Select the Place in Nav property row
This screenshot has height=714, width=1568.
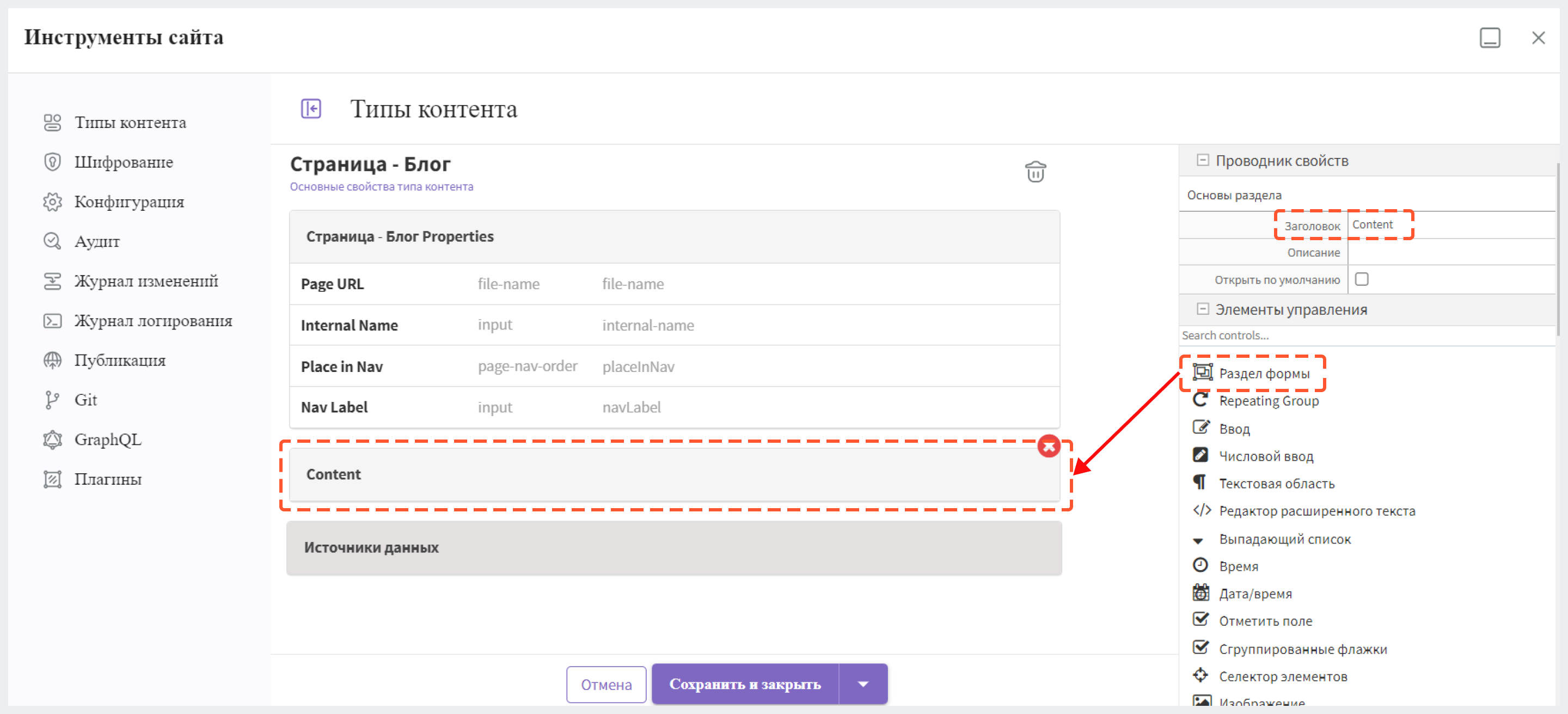pos(675,366)
